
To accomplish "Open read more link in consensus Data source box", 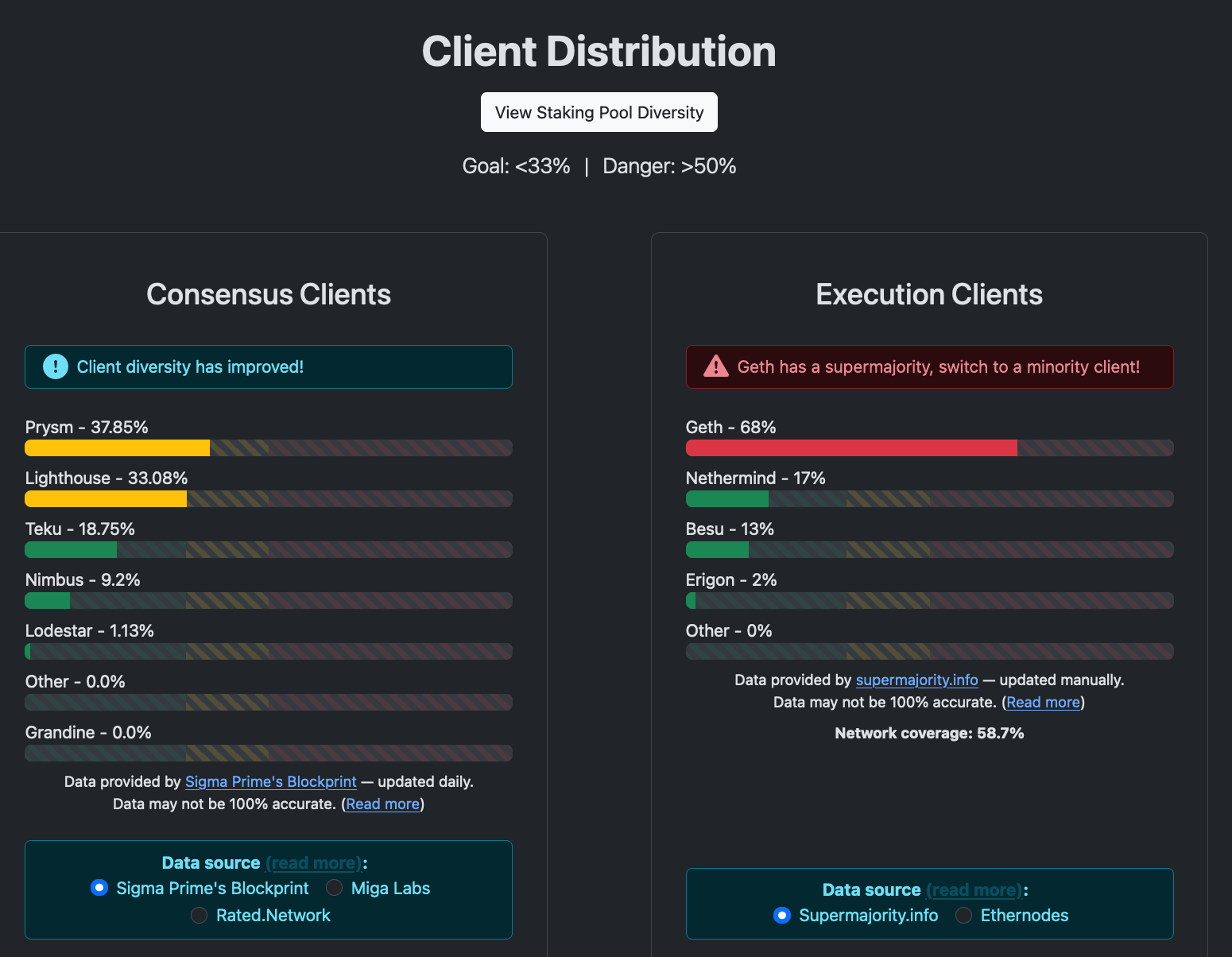I will (x=314, y=862).
